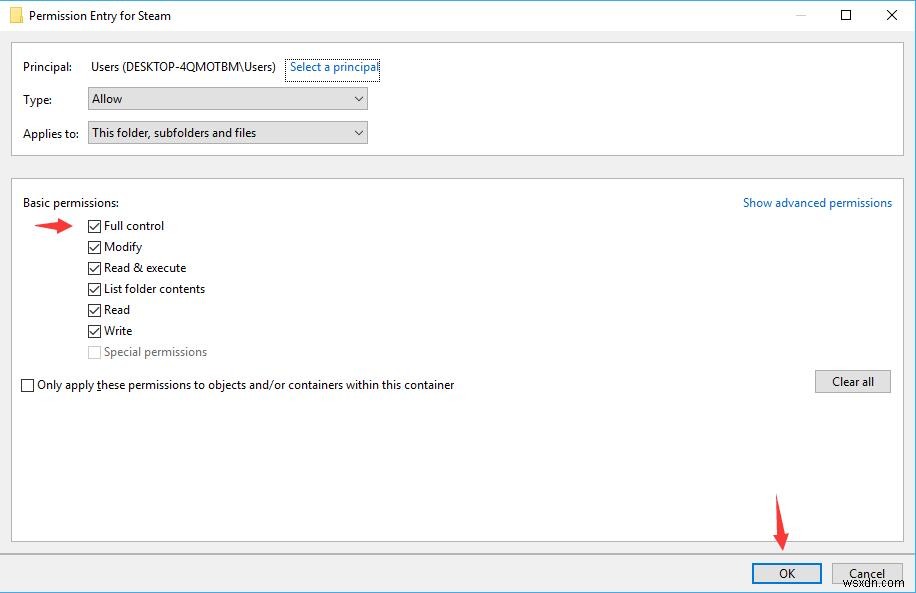Screen dimensions: 916x593
Task: Open Show advanced permissions link
Action: pyautogui.click(x=817, y=203)
